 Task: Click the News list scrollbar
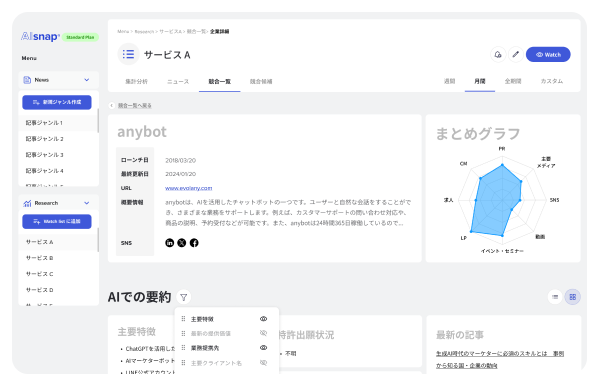click(98, 121)
